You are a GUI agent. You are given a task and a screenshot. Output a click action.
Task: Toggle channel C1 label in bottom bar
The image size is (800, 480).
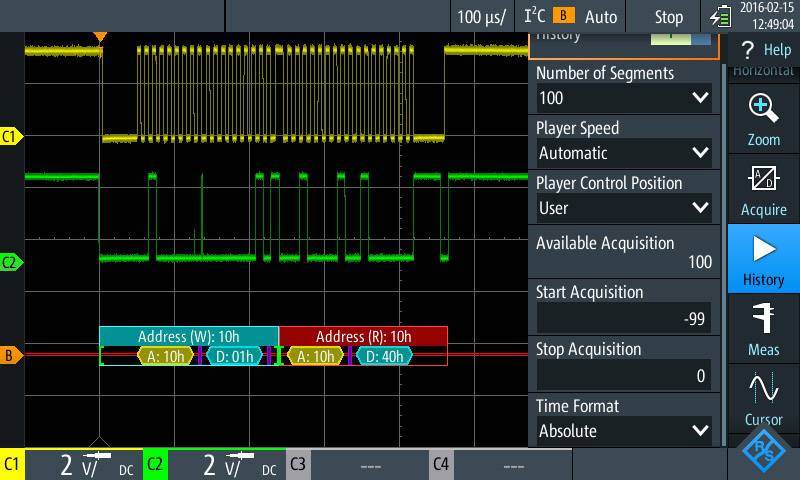click(13, 465)
